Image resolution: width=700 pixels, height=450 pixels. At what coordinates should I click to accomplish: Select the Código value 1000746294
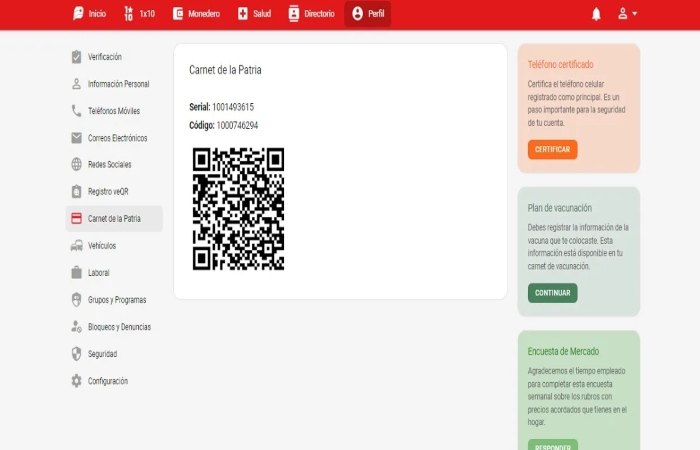237,125
